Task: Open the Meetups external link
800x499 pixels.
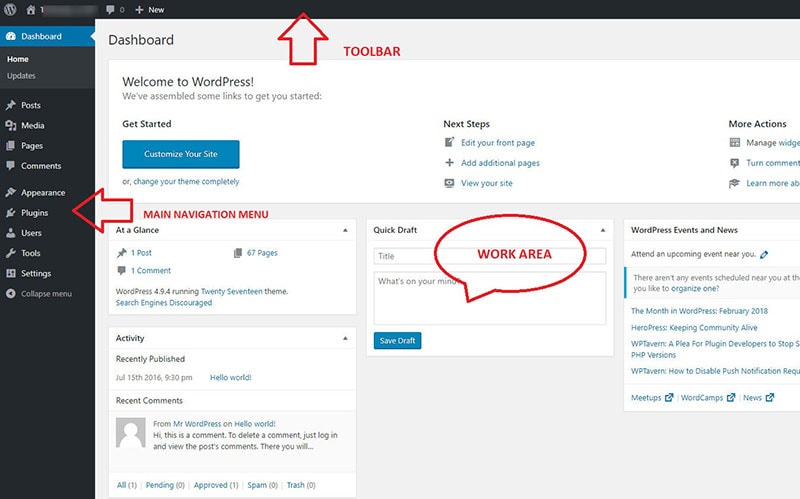Action: (652, 397)
